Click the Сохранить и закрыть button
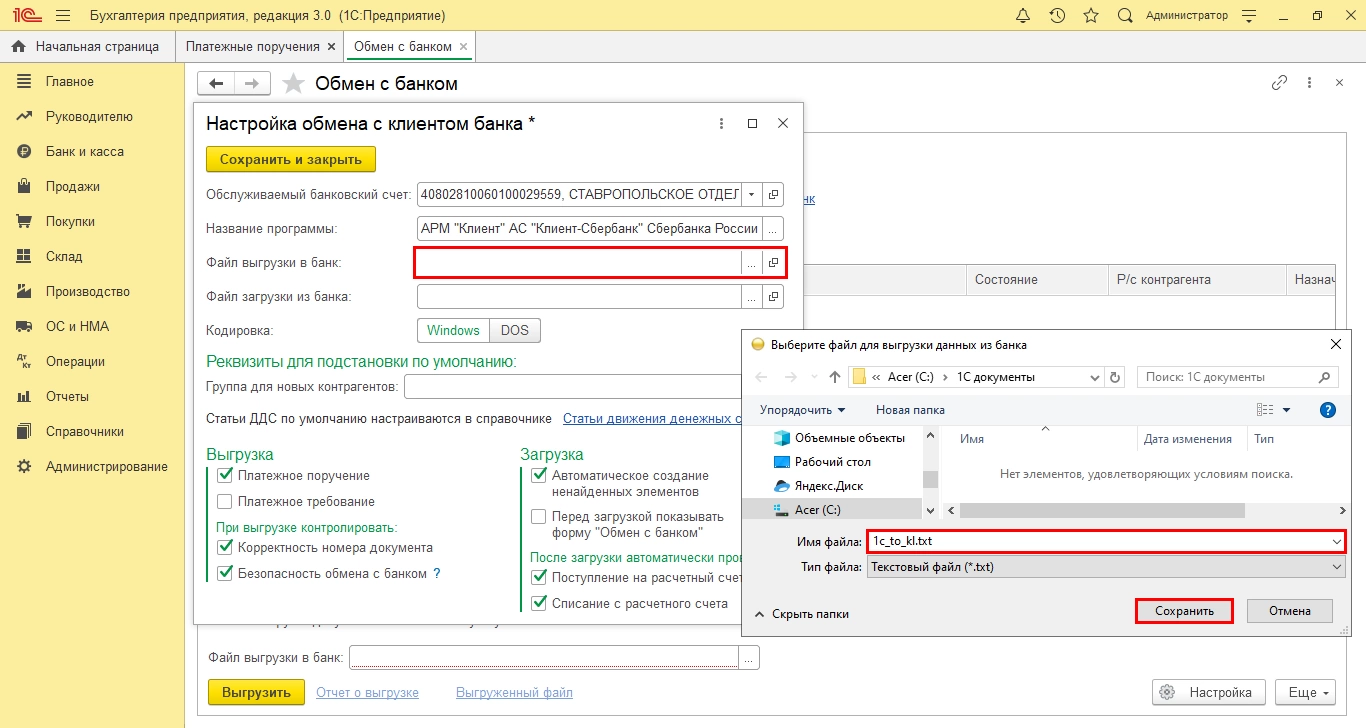The image size is (1366, 728). tap(291, 159)
